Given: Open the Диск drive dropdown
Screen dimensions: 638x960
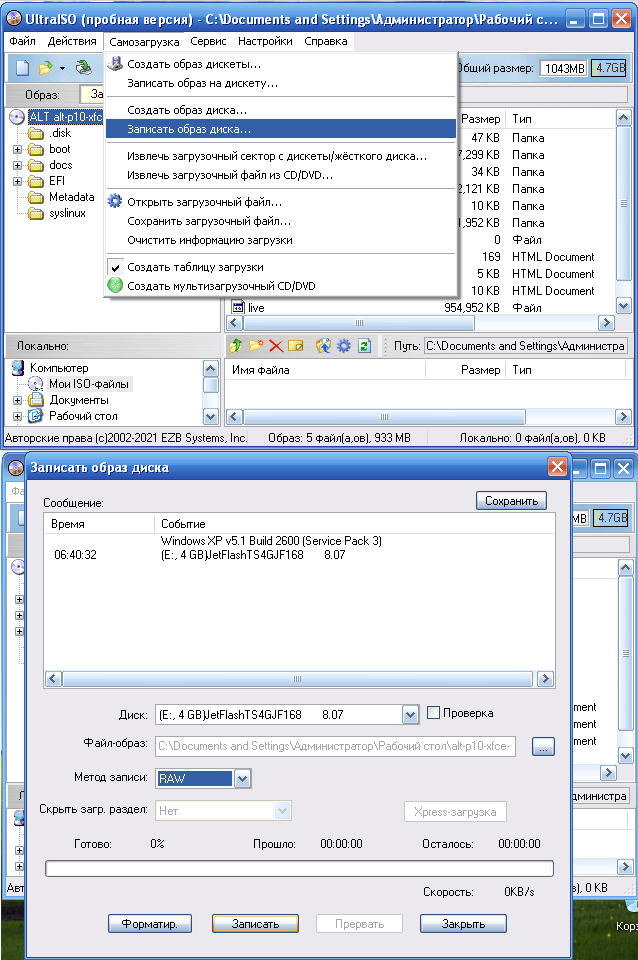Looking at the screenshot, I should pyautogui.click(x=410, y=714).
